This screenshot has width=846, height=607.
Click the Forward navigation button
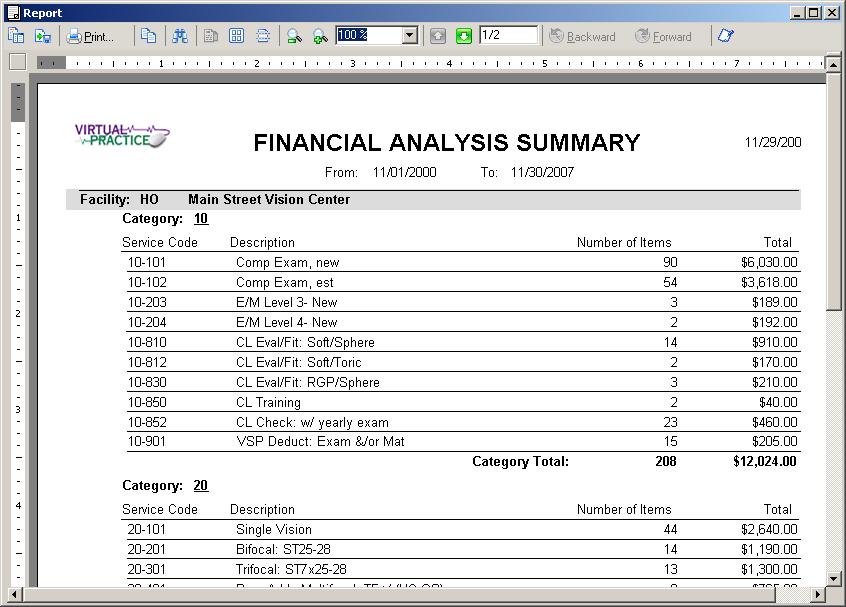[x=663, y=36]
